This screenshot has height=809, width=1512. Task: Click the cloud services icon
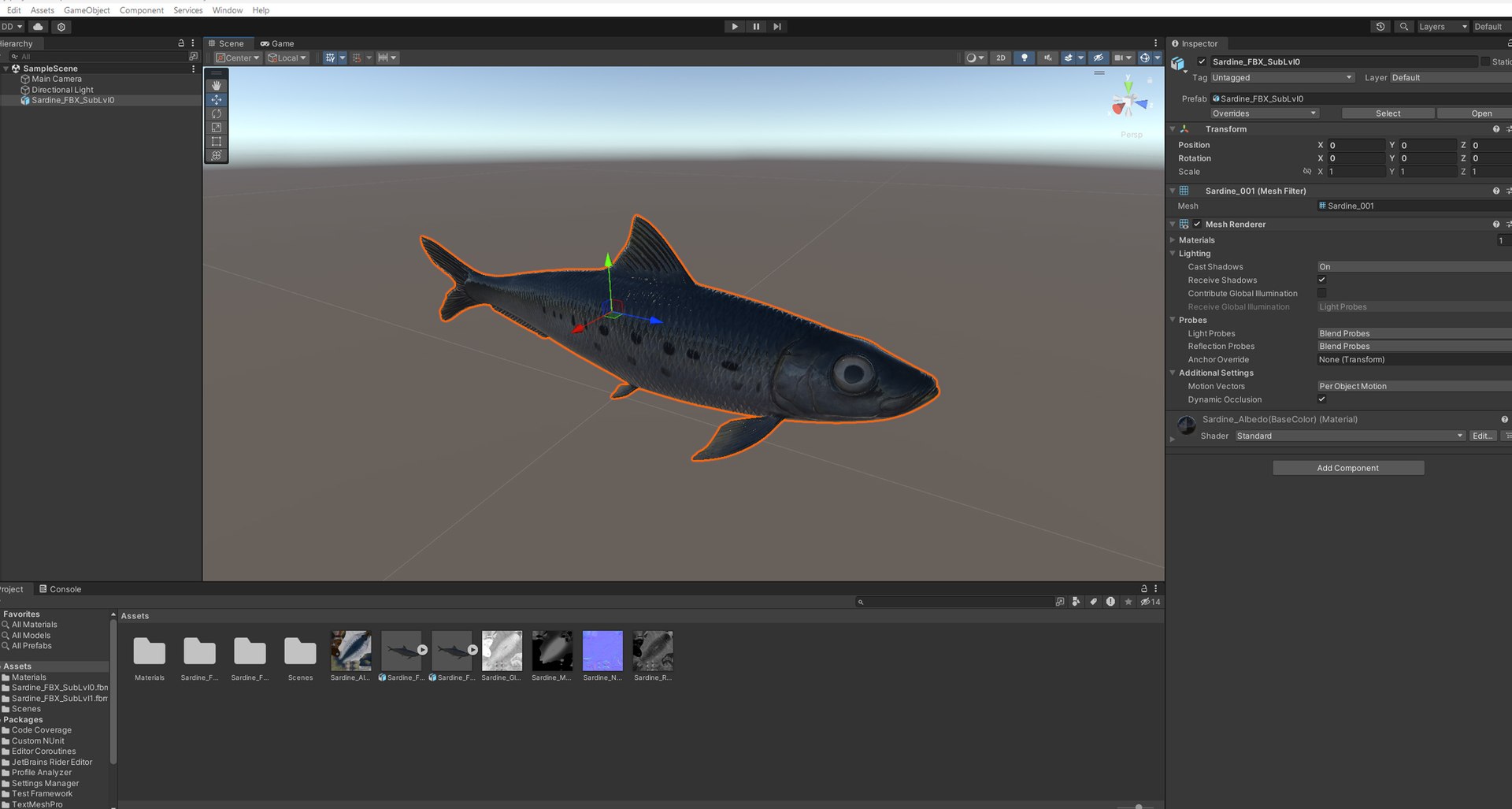point(38,27)
